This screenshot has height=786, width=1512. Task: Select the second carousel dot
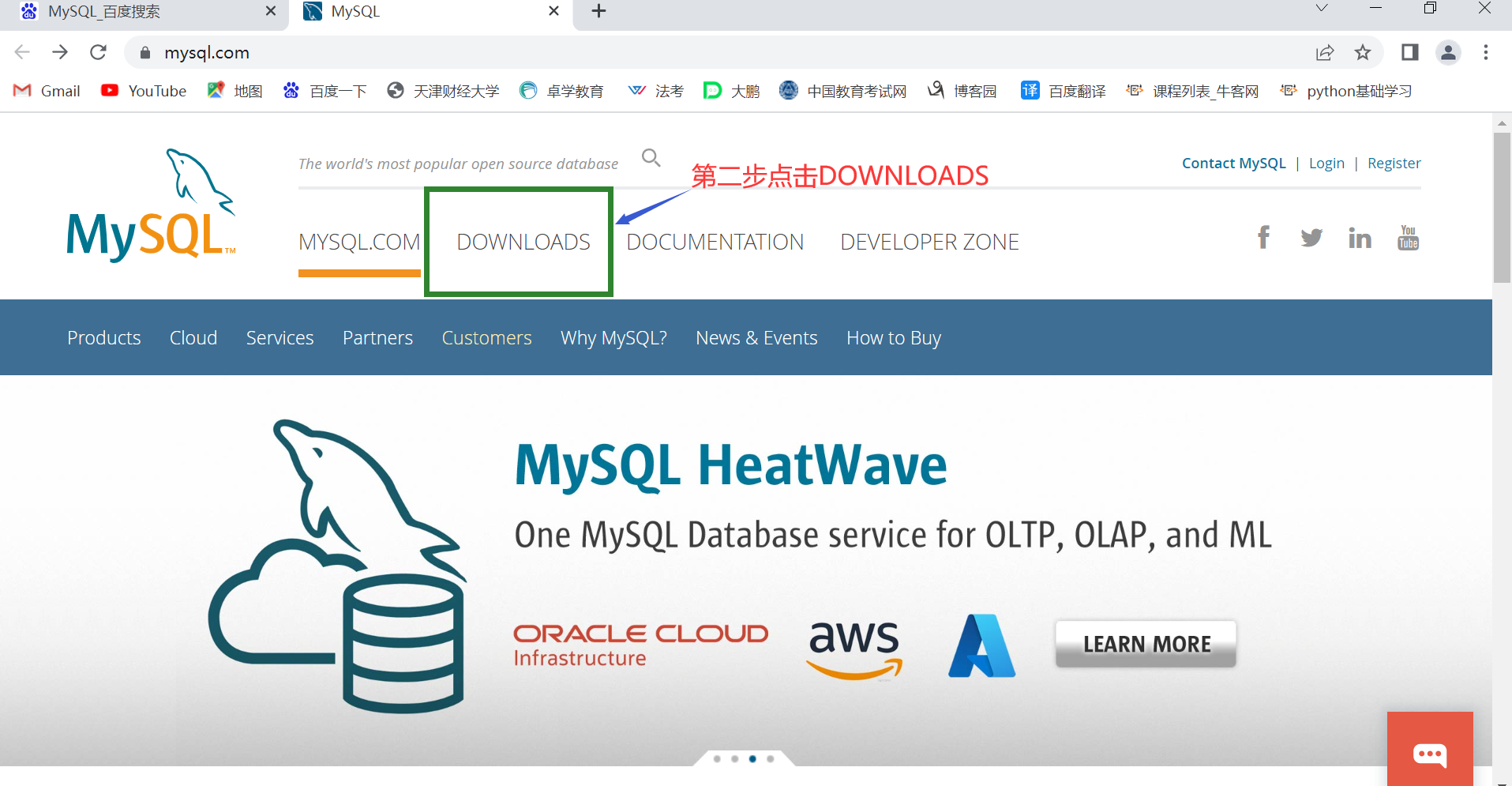click(x=735, y=758)
